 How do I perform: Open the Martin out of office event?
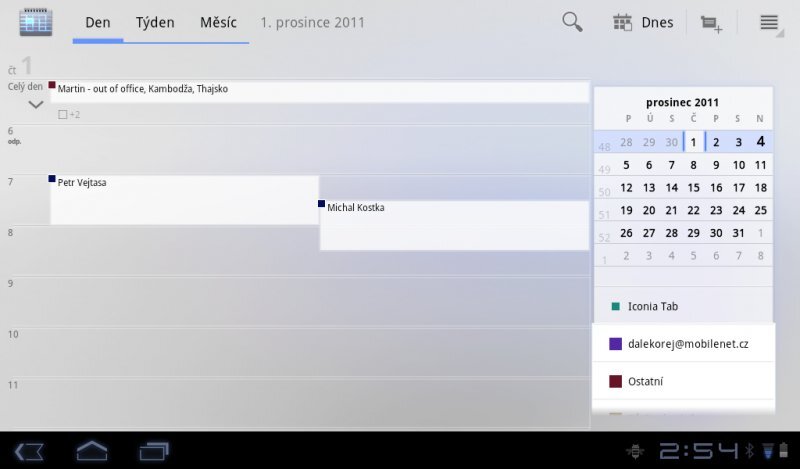pyautogui.click(x=319, y=91)
